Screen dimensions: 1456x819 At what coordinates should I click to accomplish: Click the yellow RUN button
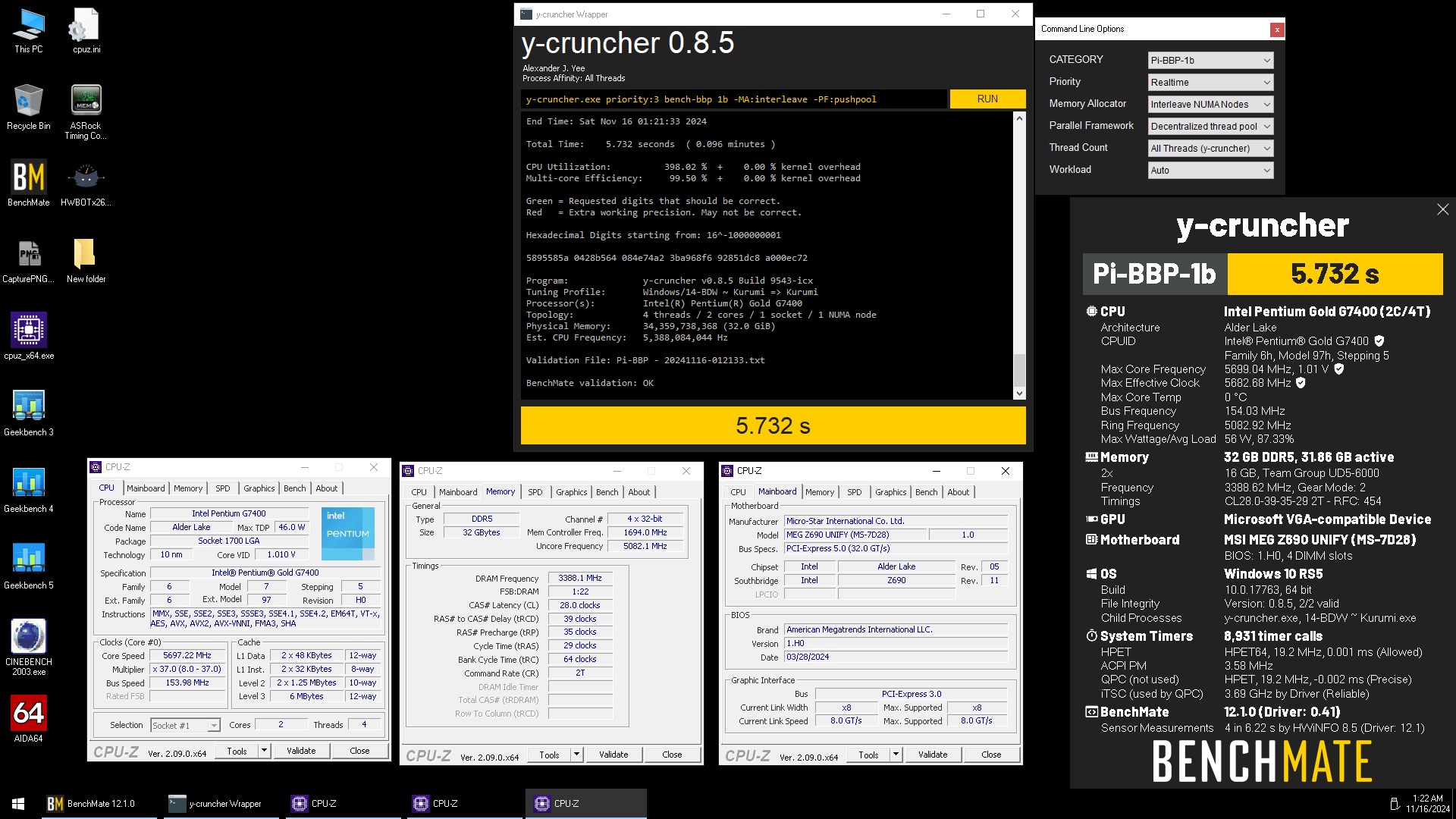[987, 99]
